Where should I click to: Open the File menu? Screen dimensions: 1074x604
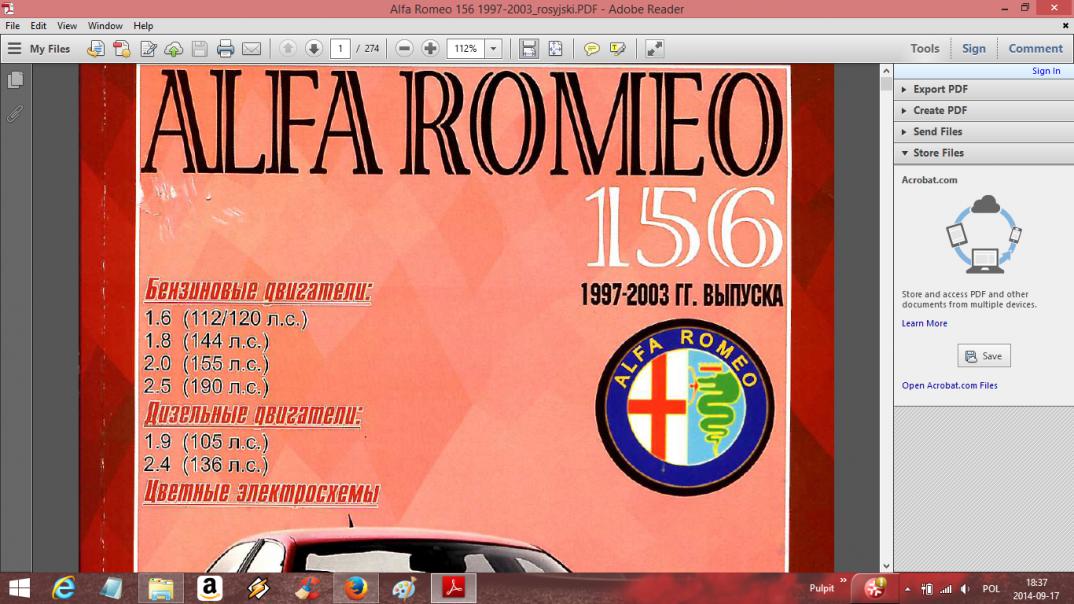point(12,25)
